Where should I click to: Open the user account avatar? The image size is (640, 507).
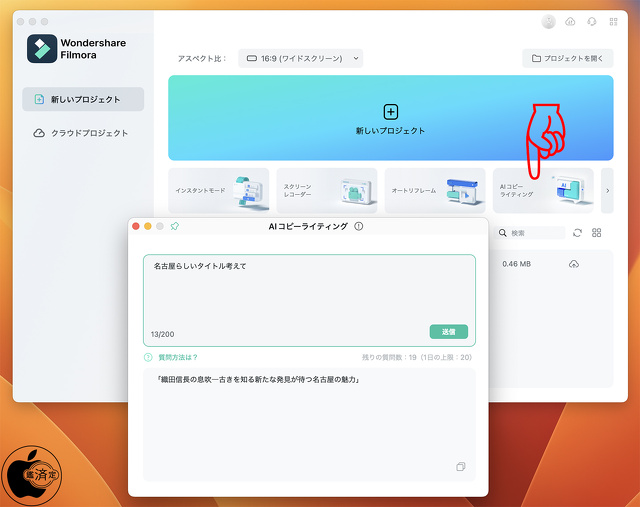548,22
